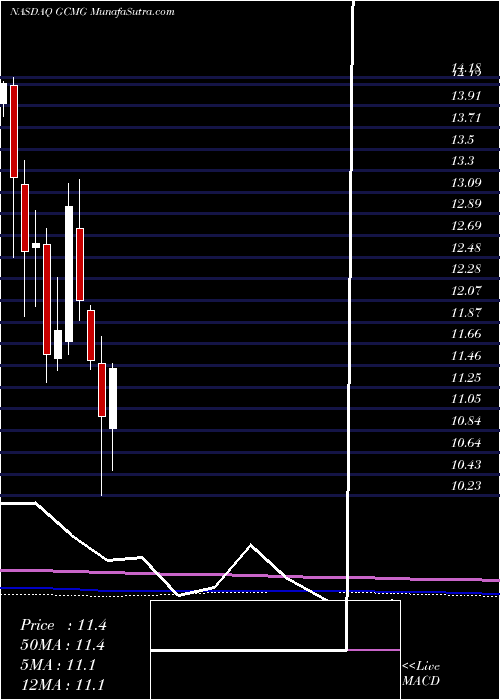The width and height of the screenshot is (500, 700).
Task: Click the 11.46 price axis label
Action: pos(466,356)
